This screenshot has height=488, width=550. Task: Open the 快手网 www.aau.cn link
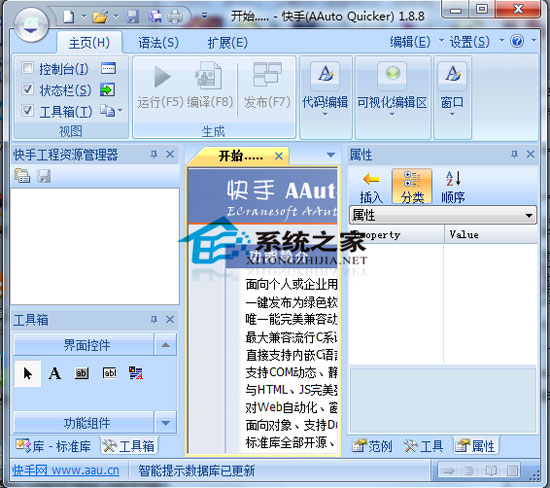coord(66,470)
